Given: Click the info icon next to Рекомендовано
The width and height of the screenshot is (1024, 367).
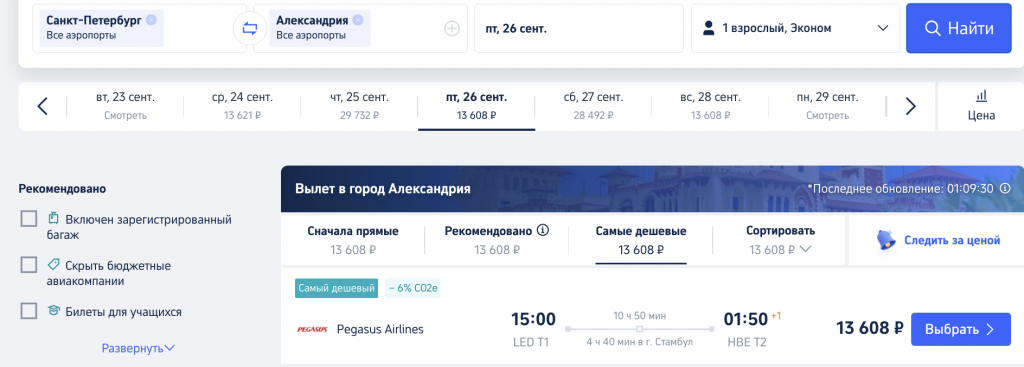Looking at the screenshot, I should (543, 231).
